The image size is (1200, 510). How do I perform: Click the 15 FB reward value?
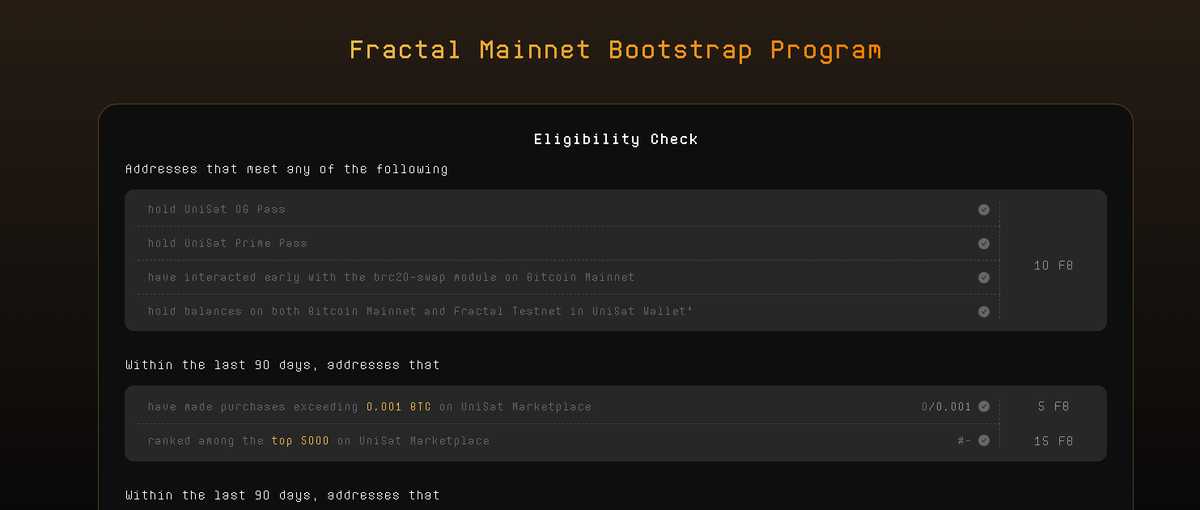click(1054, 441)
